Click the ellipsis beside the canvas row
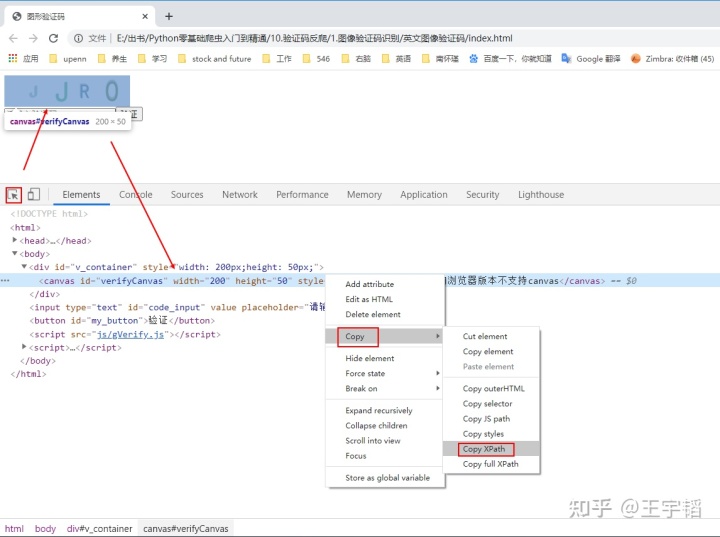The height and width of the screenshot is (537, 720). [x=5, y=281]
